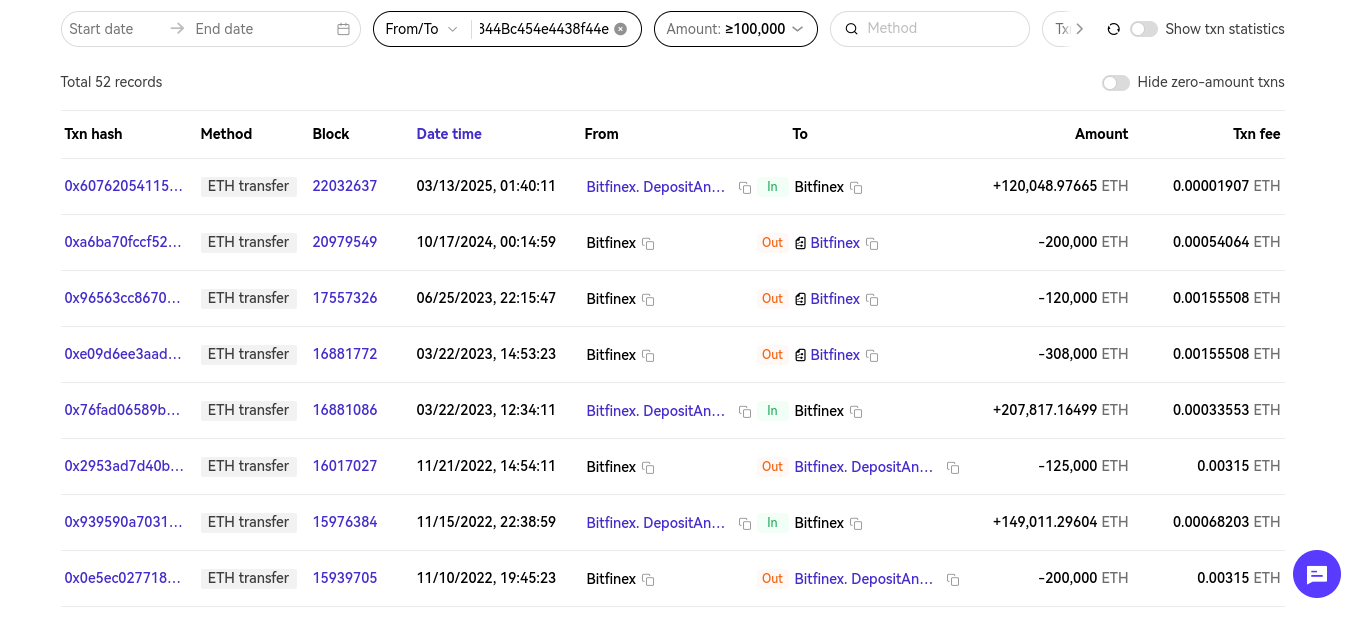Viewport: 1354px width, 622px height.
Task: Open block 17557326
Action: pos(345,298)
